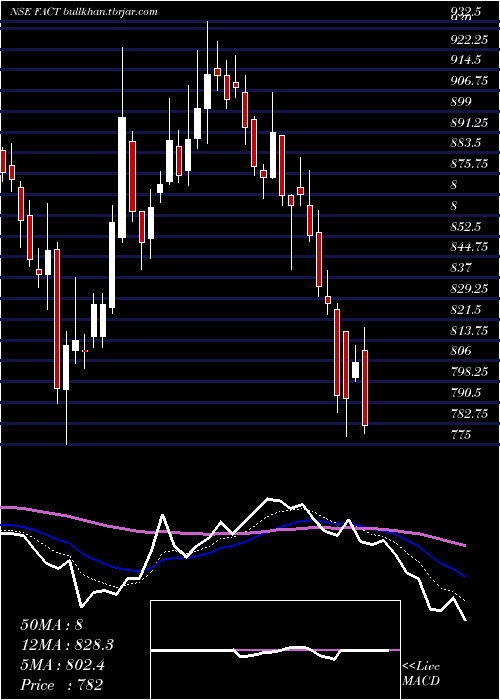Click the 852.5 price axis label
The image size is (500, 700).
pyautogui.click(x=466, y=226)
